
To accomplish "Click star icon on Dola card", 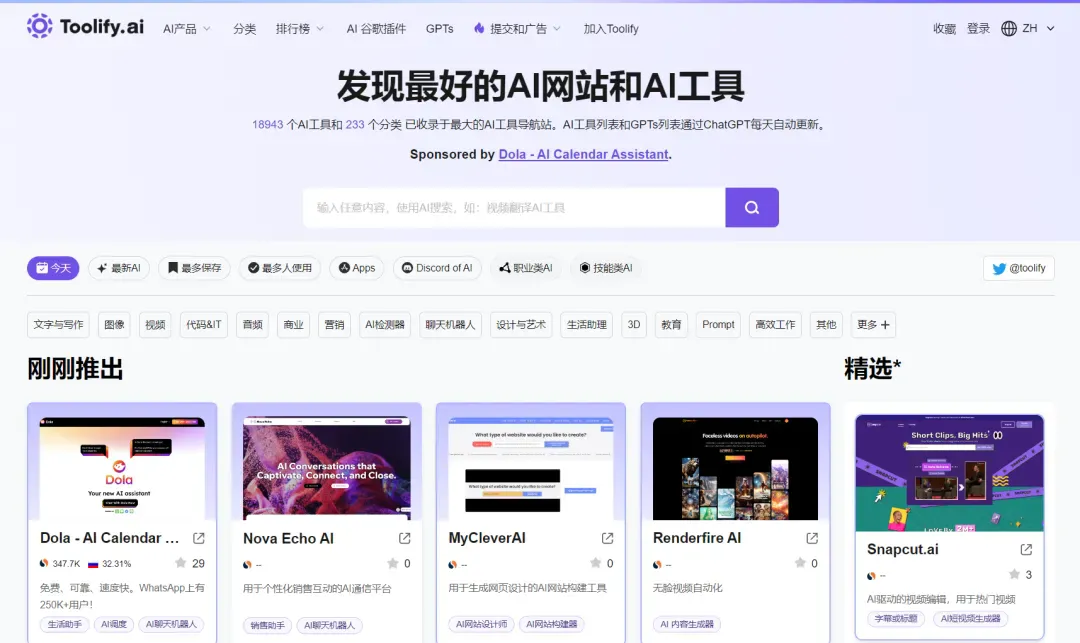I will tap(180, 562).
